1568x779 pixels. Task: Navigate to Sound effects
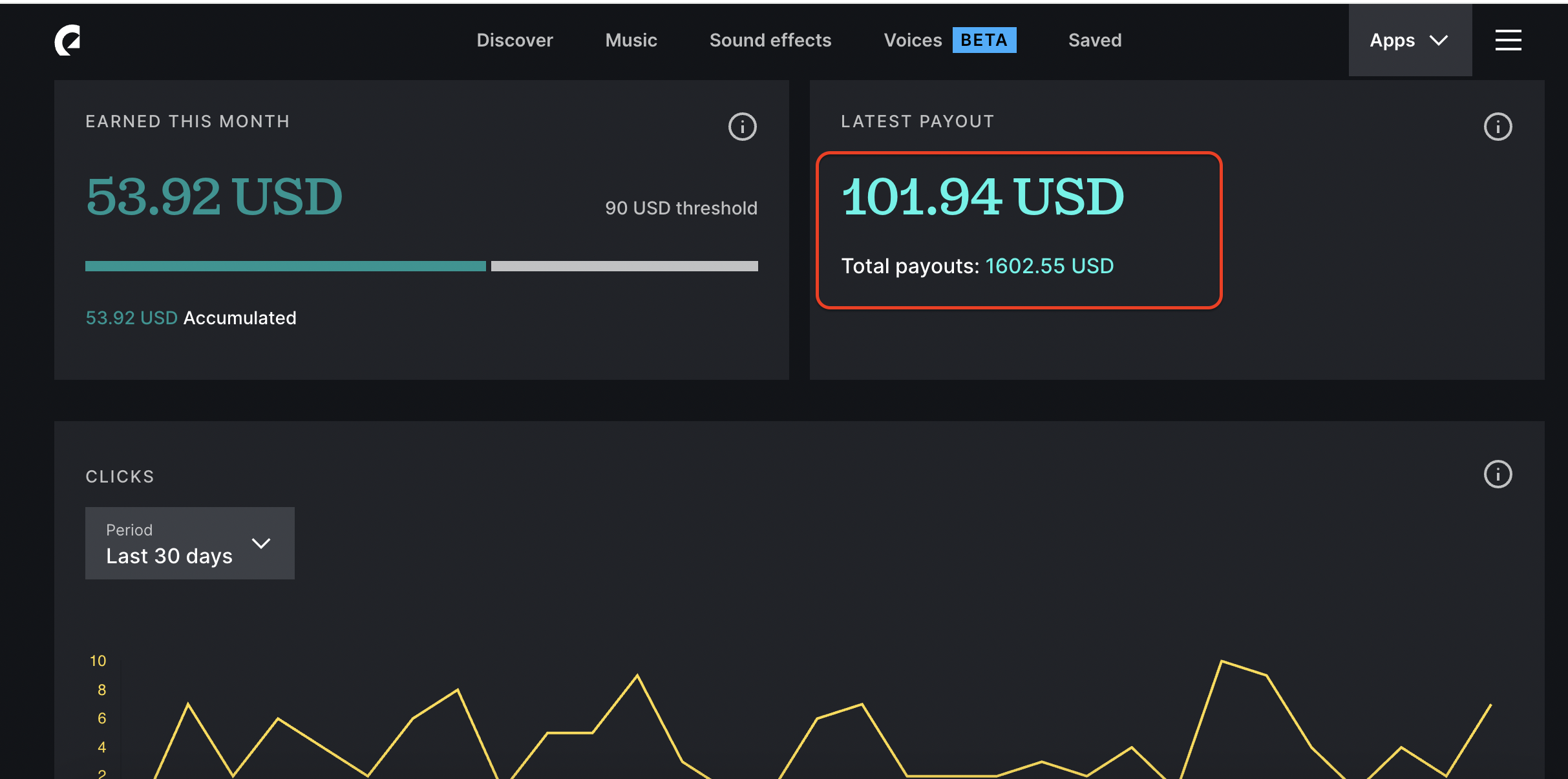(x=770, y=40)
